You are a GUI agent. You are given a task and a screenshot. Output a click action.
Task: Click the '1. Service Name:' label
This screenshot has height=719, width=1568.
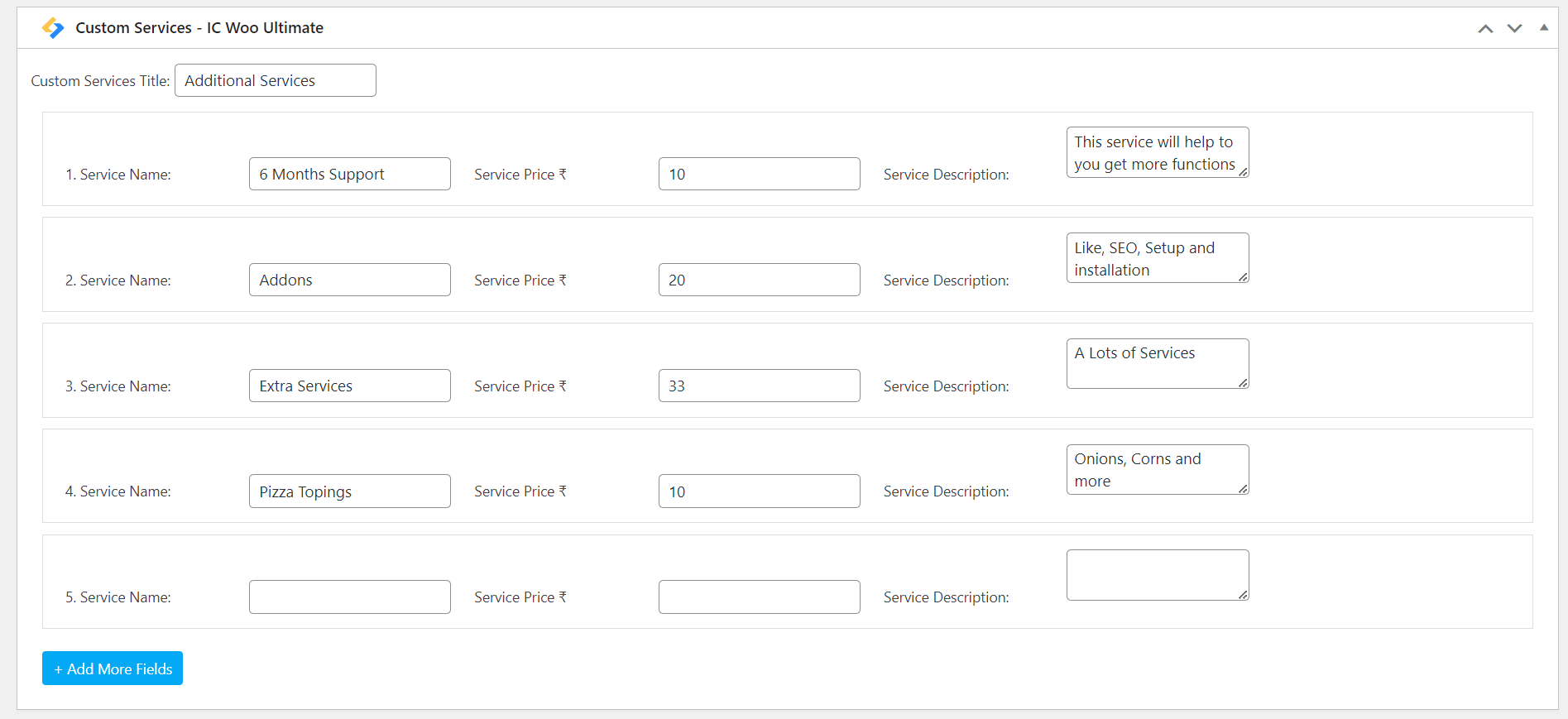118,175
